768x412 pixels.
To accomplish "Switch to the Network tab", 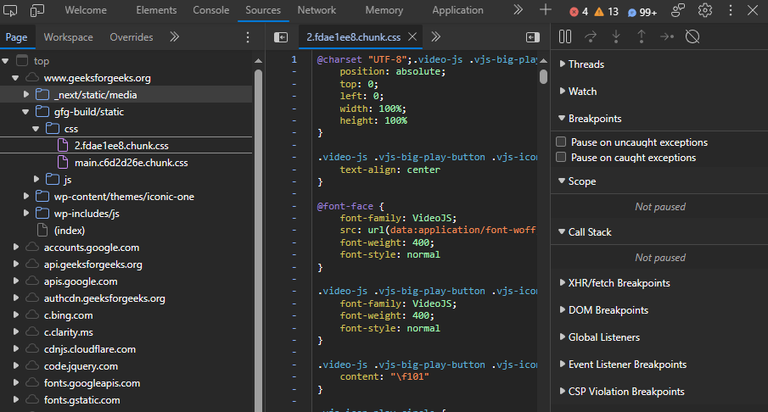I will pyautogui.click(x=316, y=10).
